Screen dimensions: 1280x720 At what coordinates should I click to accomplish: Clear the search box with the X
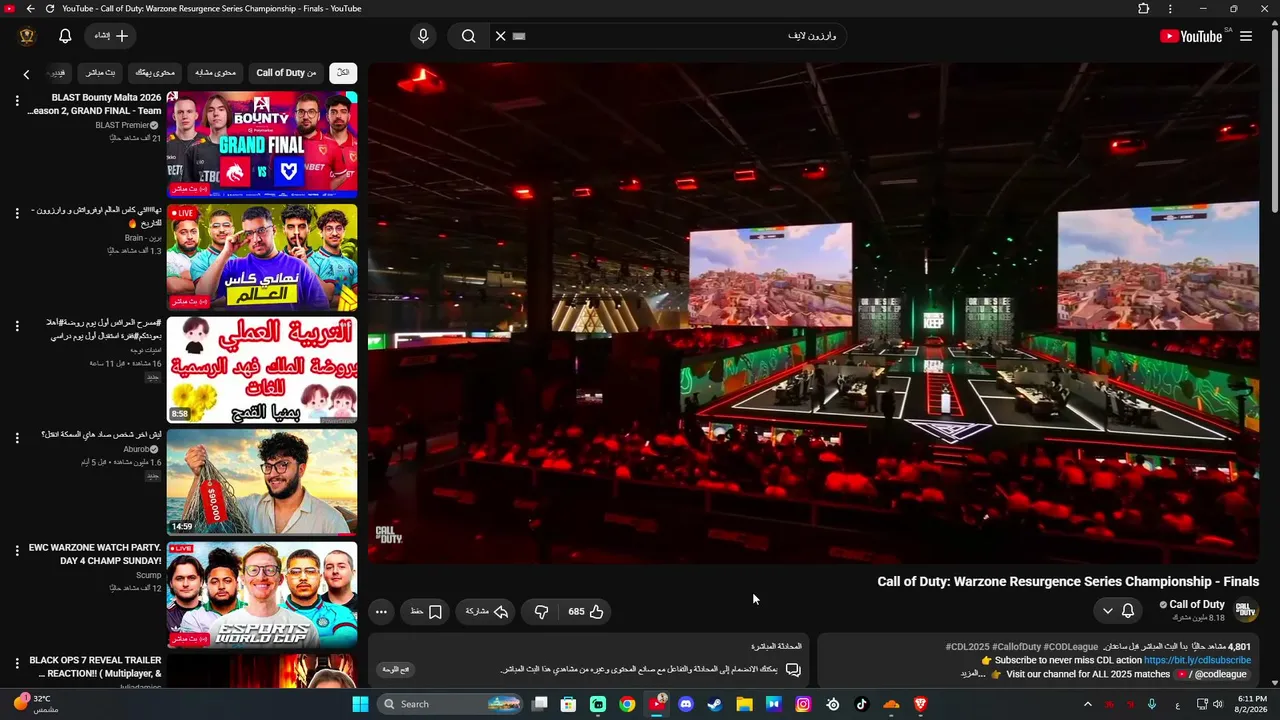tap(501, 36)
